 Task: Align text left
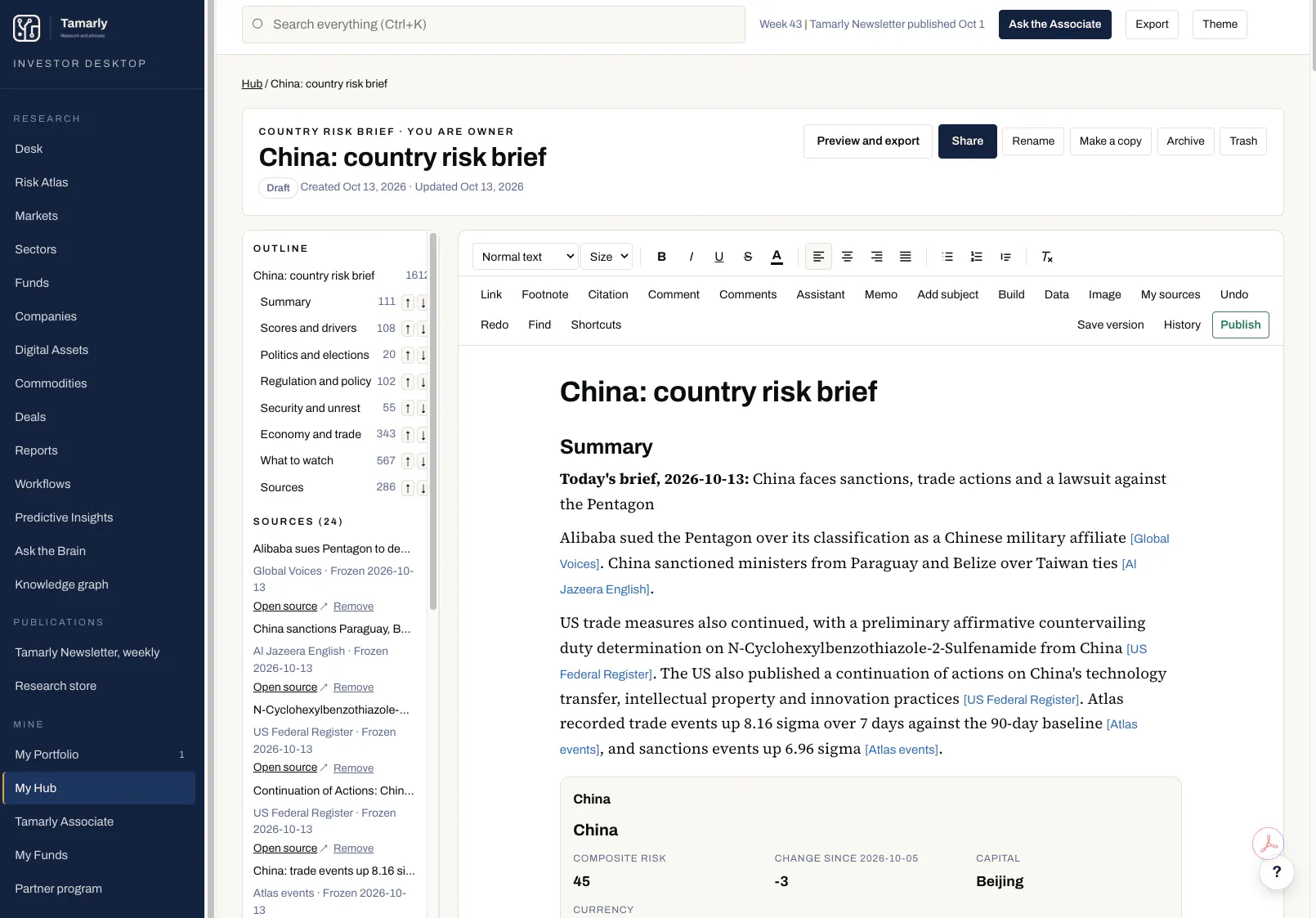click(818, 257)
